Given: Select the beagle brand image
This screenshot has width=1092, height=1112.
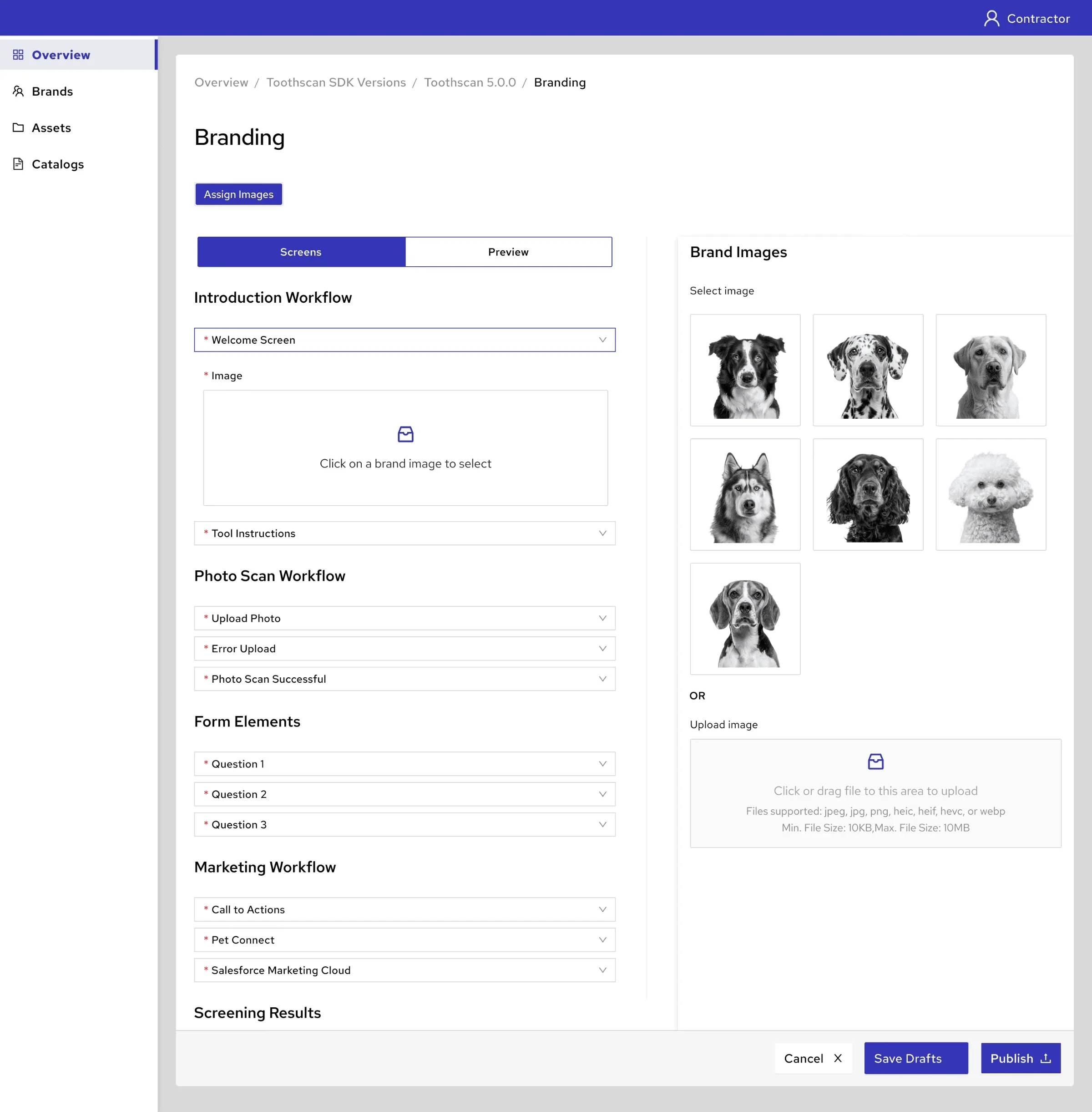Looking at the screenshot, I should click(745, 619).
